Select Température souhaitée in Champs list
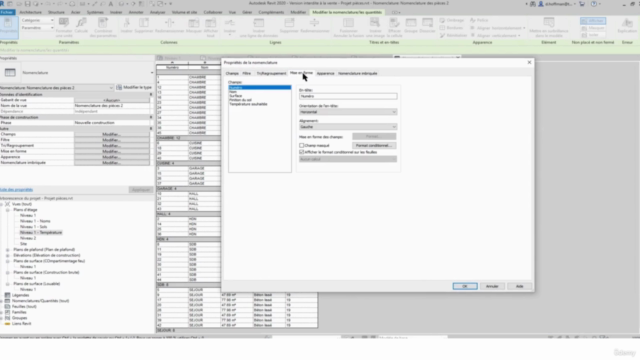This screenshot has width=640, height=360. click(248, 104)
